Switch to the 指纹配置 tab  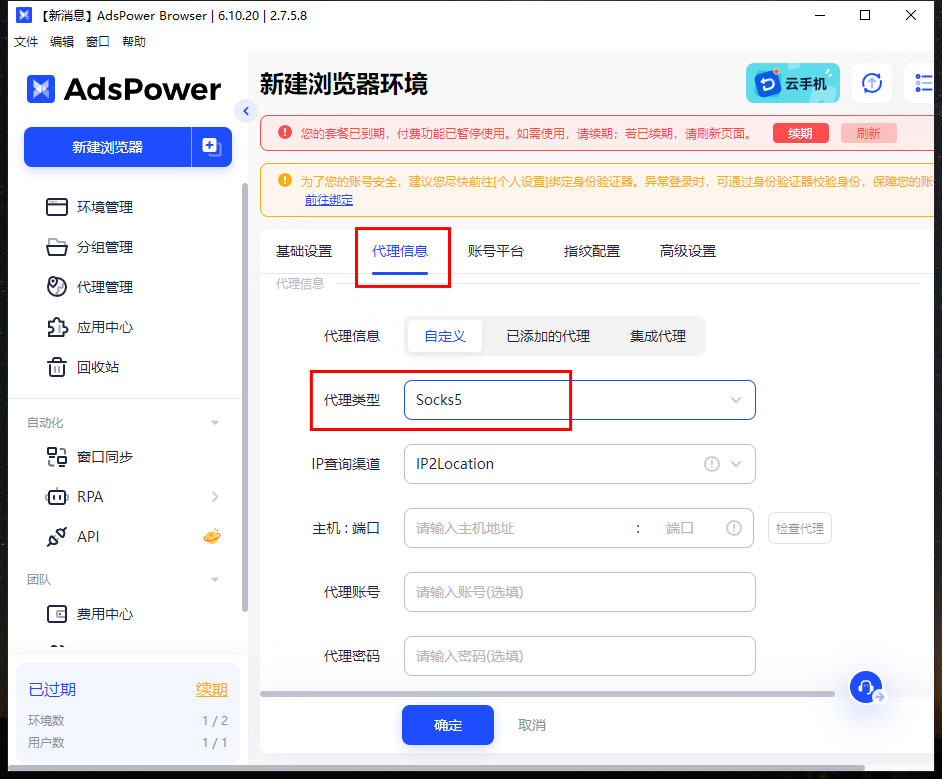coord(592,251)
